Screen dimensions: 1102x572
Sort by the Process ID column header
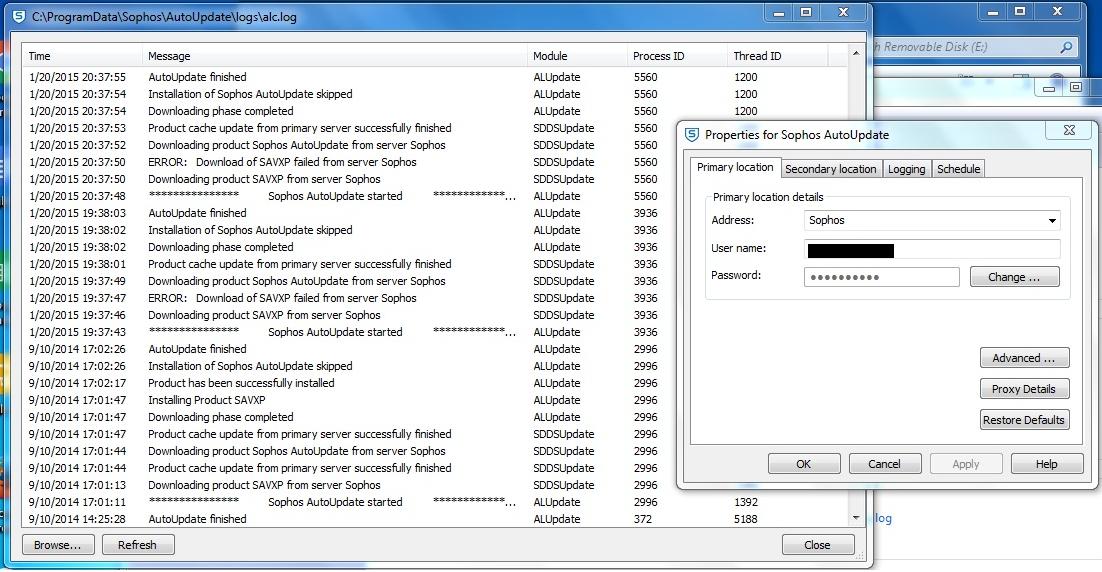[x=677, y=56]
